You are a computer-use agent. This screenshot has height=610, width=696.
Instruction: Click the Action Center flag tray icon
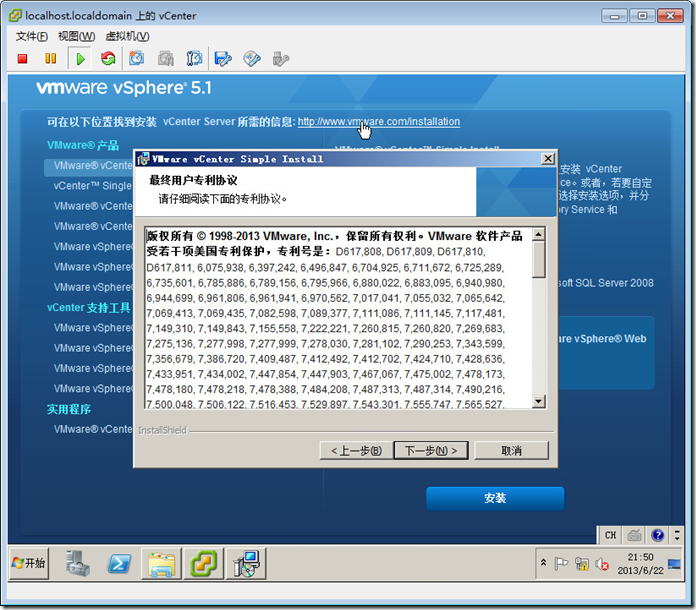[562, 564]
